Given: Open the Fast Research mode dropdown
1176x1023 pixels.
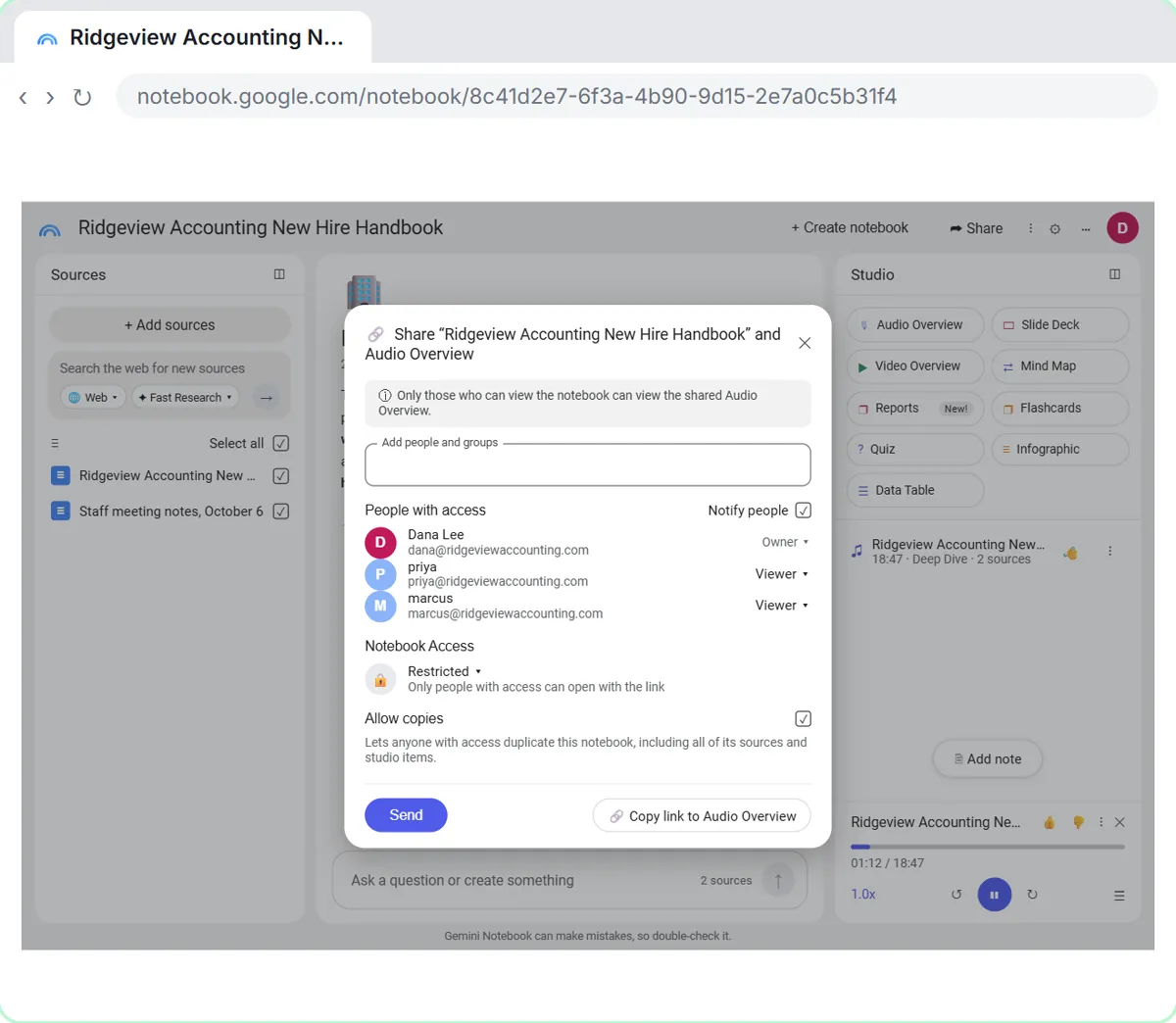Looking at the screenshot, I should [185, 398].
